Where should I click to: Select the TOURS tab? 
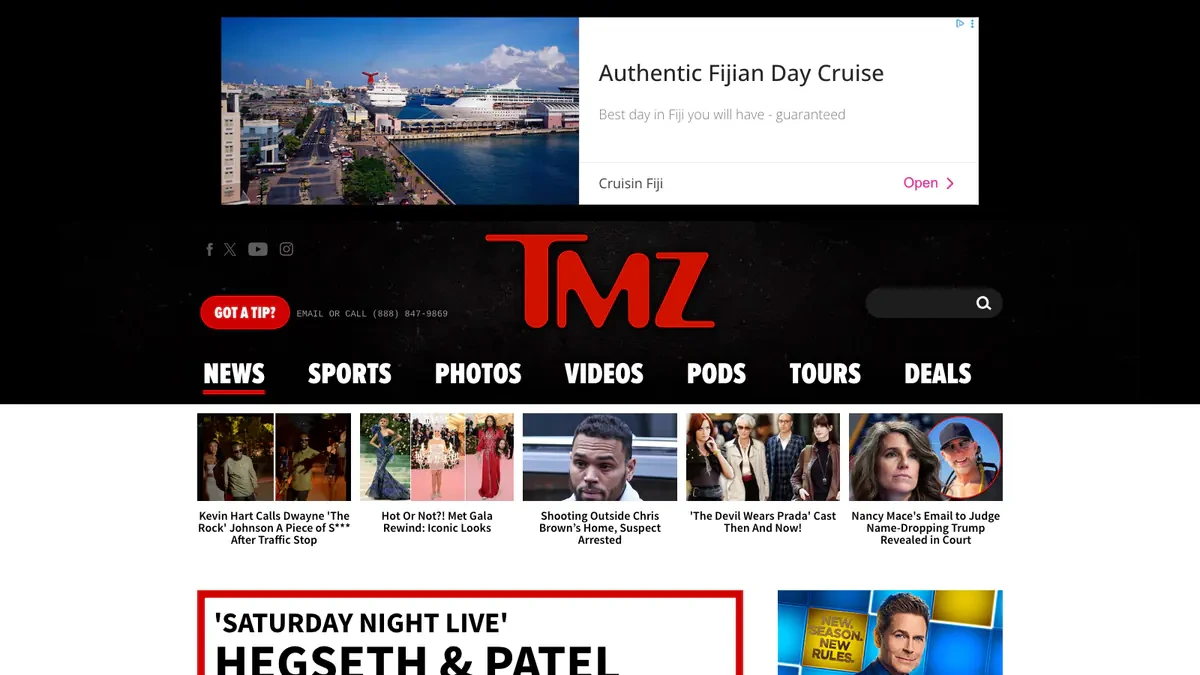click(825, 374)
